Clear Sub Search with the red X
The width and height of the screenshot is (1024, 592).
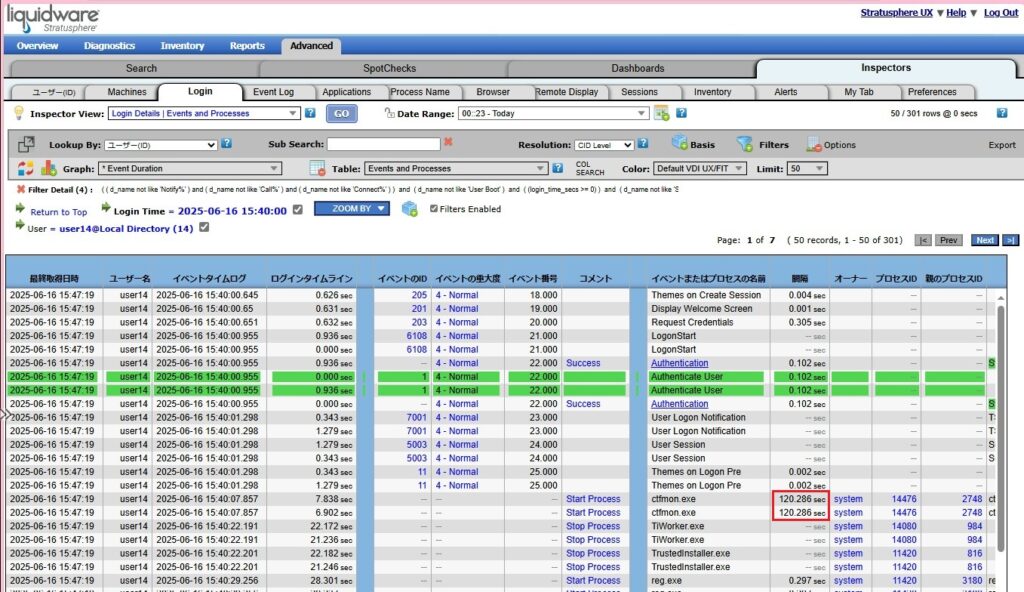[448, 142]
